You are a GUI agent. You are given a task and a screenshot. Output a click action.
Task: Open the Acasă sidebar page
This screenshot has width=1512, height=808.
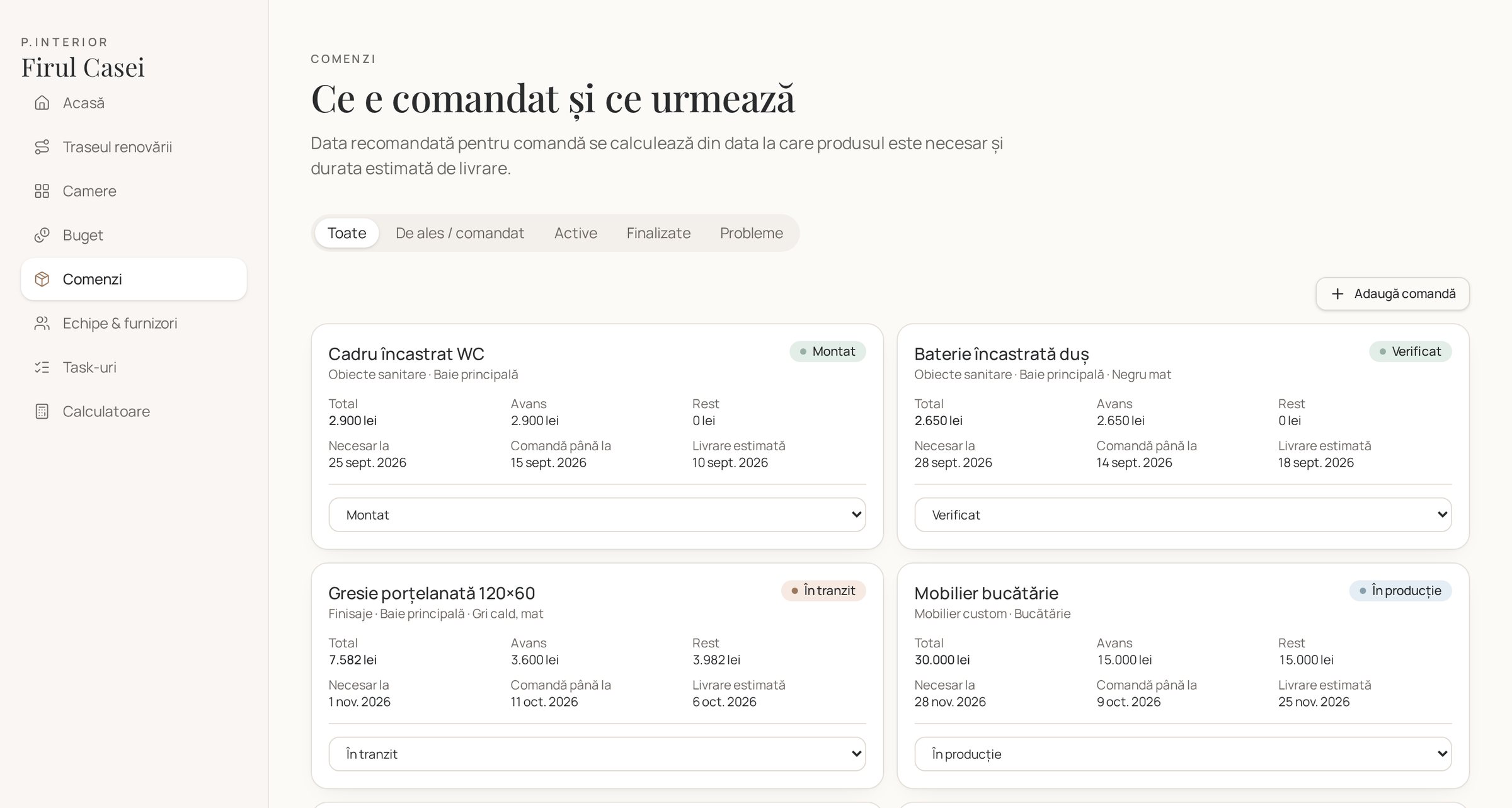[134, 103]
